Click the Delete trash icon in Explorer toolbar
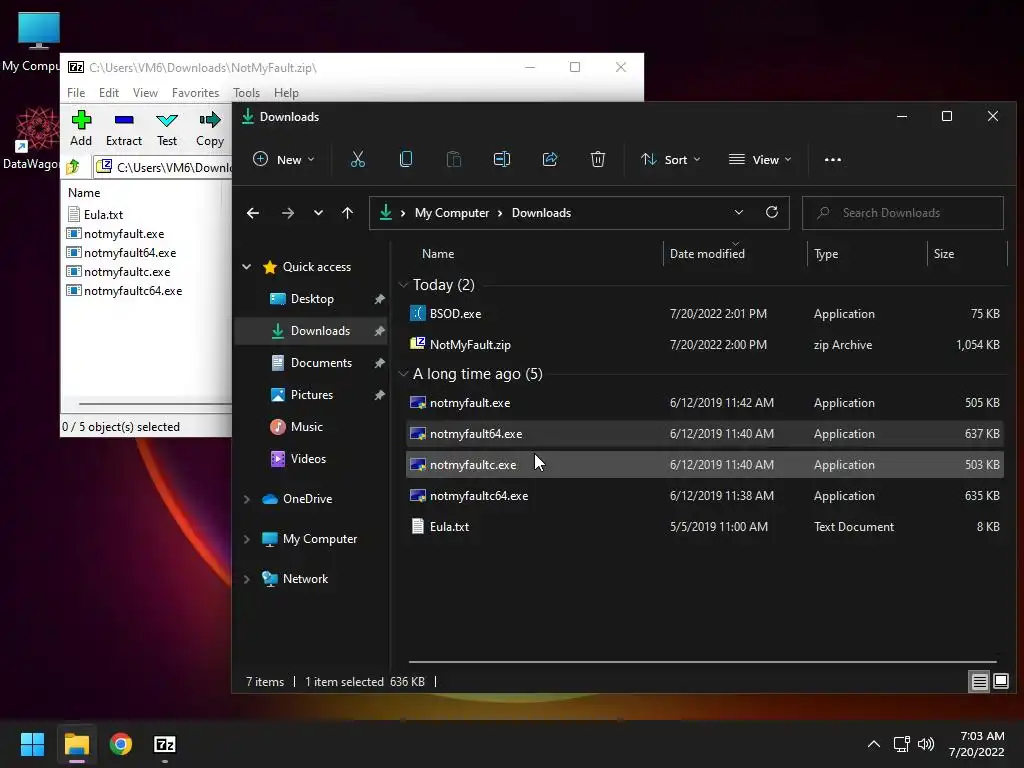The height and width of the screenshot is (768, 1024). click(x=598, y=159)
